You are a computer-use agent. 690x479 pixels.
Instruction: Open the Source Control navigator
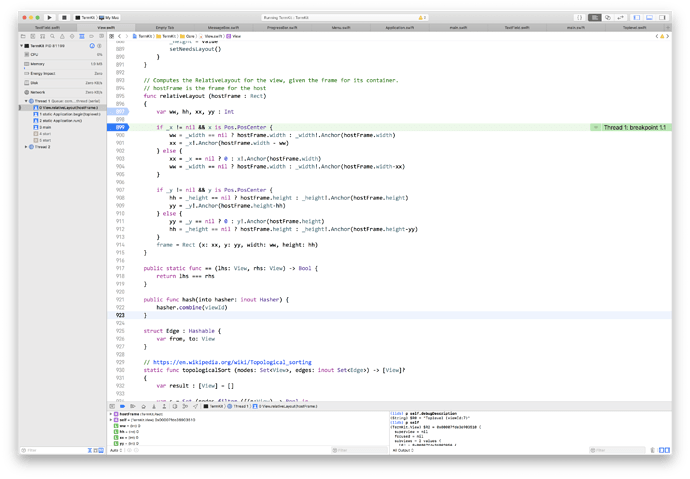[33, 37]
